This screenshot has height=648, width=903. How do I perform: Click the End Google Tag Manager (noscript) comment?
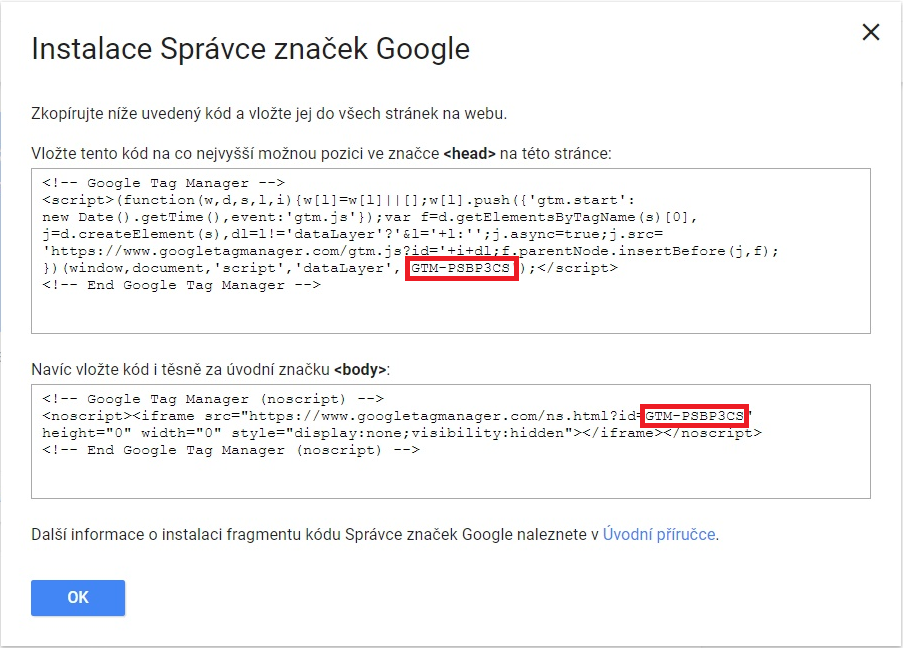point(231,450)
